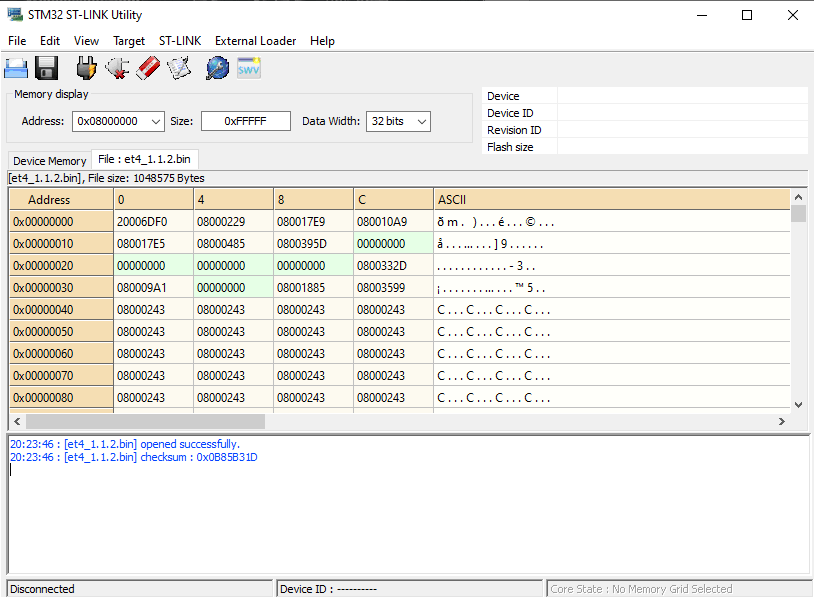The width and height of the screenshot is (814, 598).
Task: Click the Device ID status bar field
Action: click(409, 589)
